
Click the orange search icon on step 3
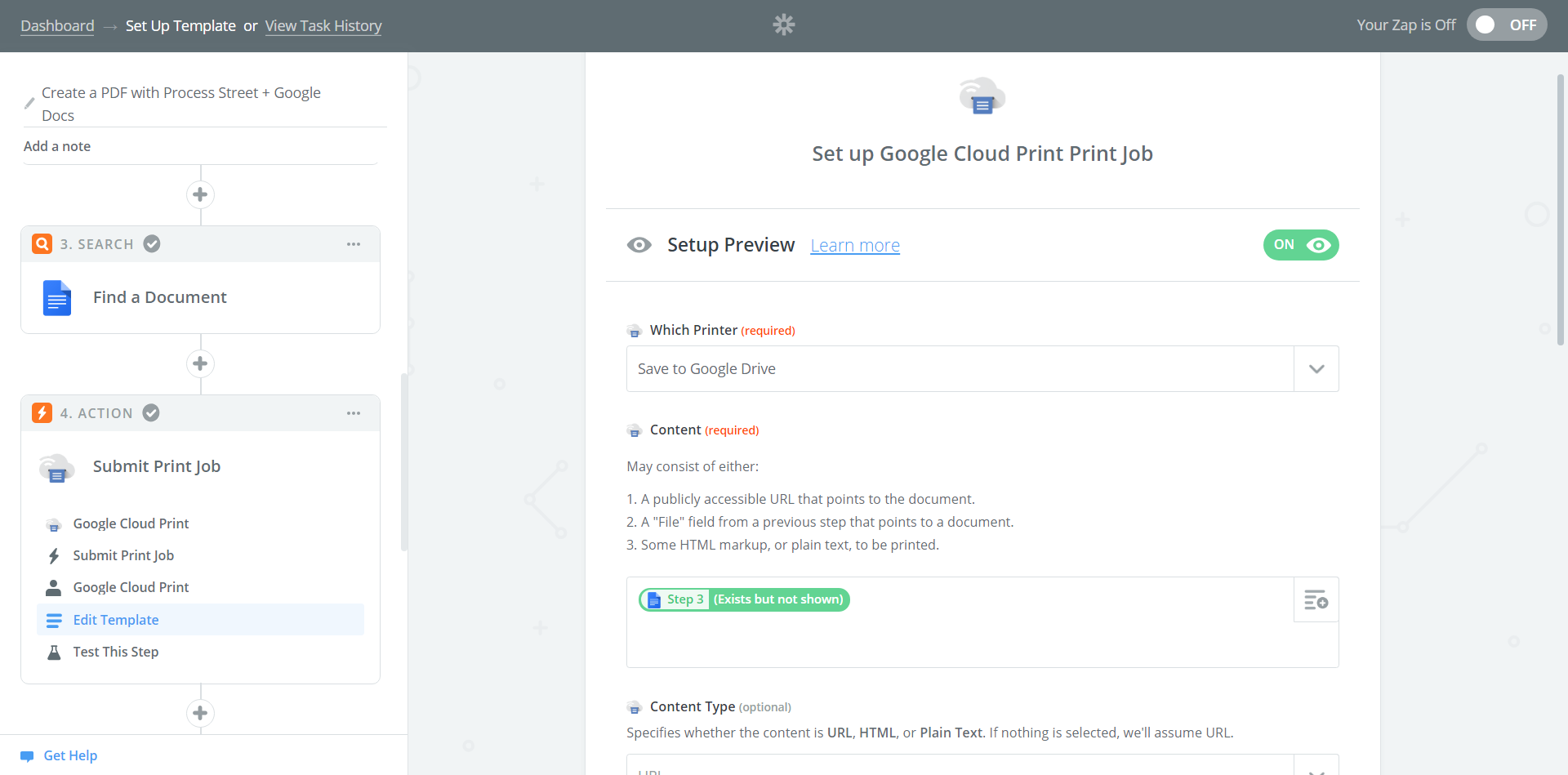pyautogui.click(x=42, y=244)
